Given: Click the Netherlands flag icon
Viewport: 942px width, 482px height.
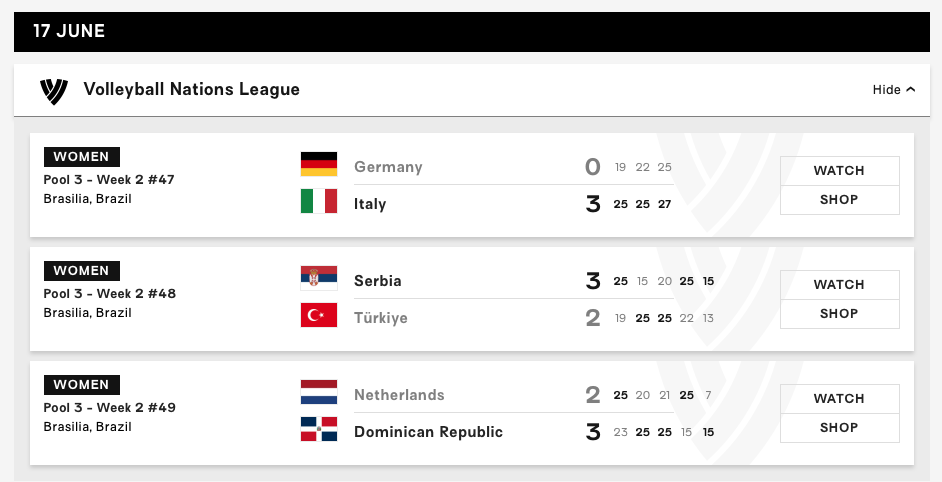Looking at the screenshot, I should (x=319, y=392).
